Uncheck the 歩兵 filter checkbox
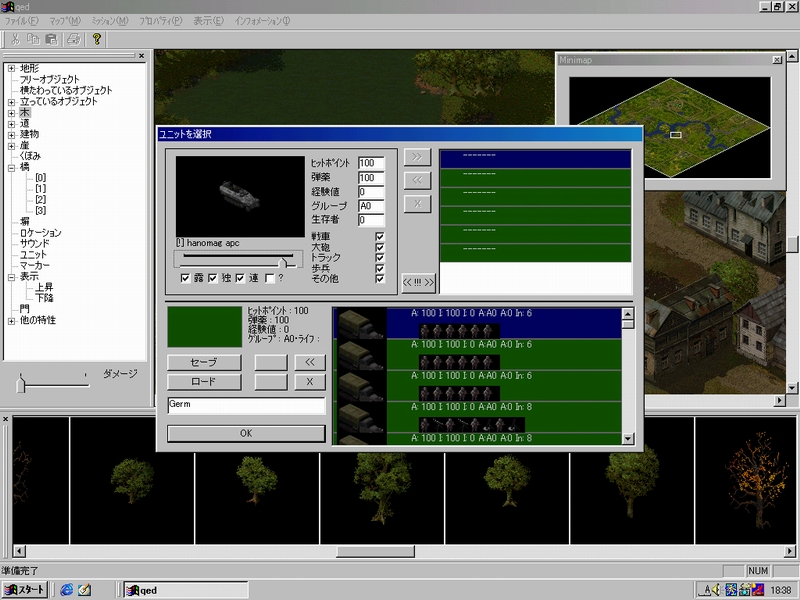Viewport: 800px width, 600px height. coord(380,268)
